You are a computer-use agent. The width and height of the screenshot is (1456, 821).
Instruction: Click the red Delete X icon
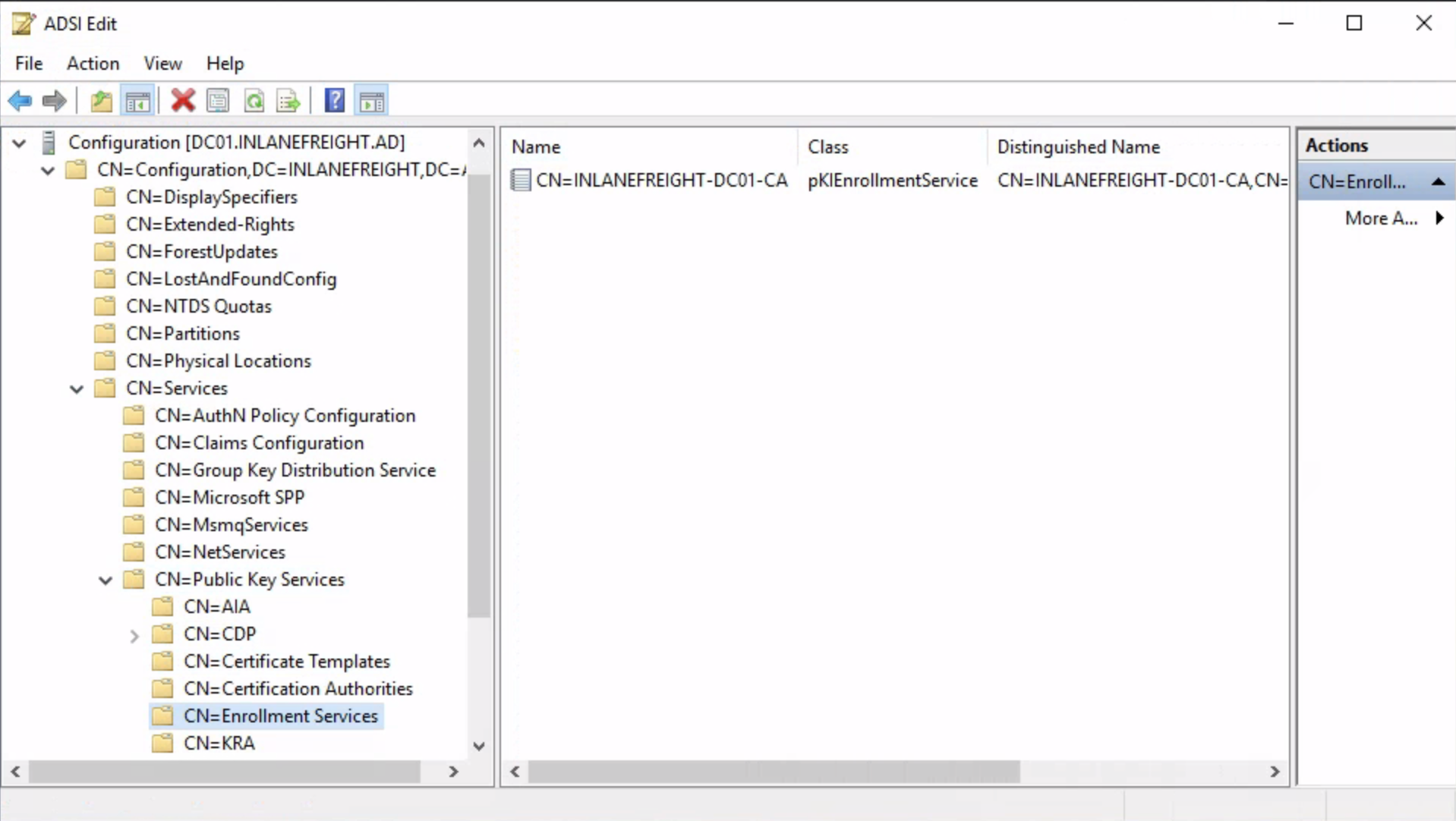[x=182, y=101]
